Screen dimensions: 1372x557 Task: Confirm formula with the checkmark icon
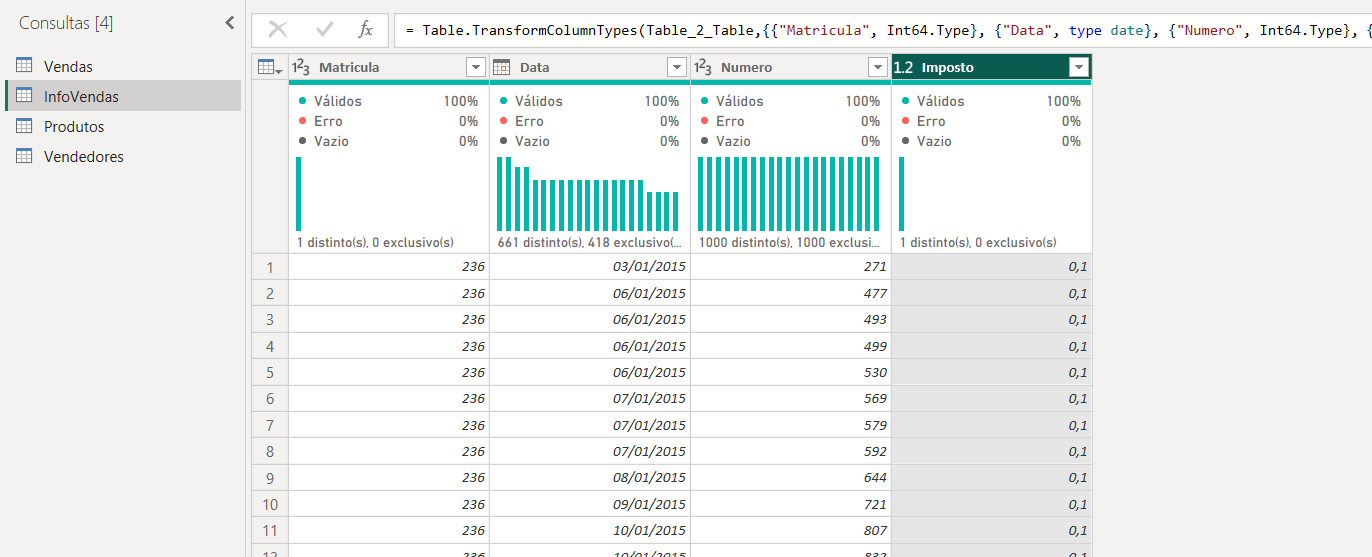[x=325, y=30]
